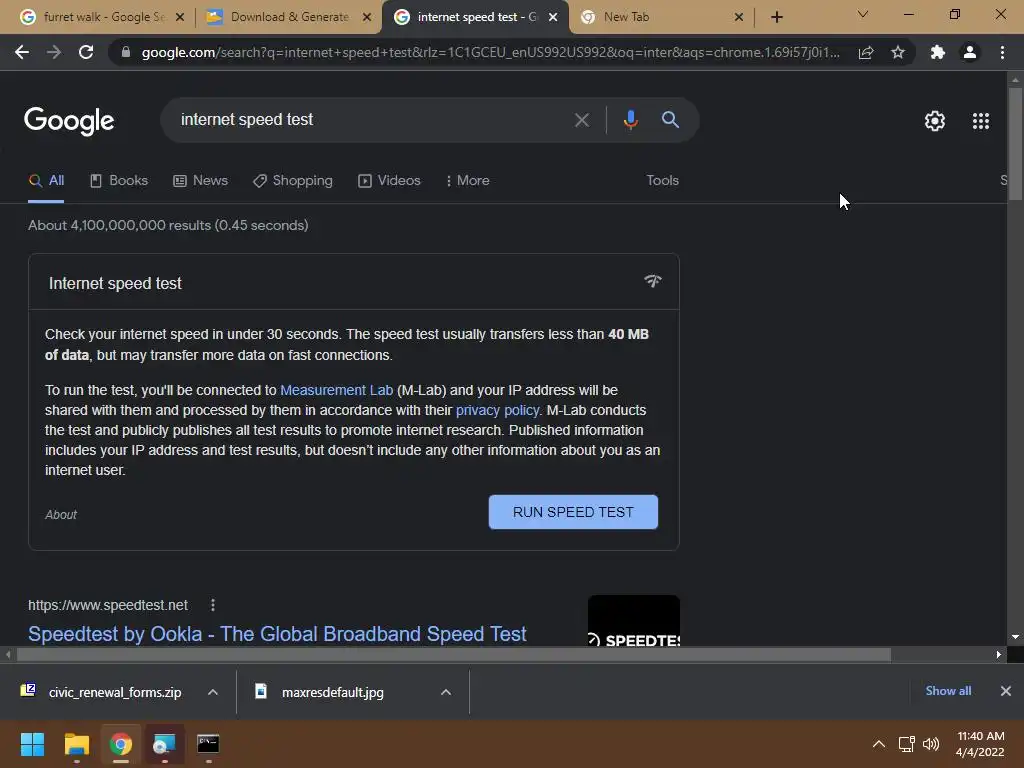Open Speedtest thumbnail image
This screenshot has height=768, width=1024.
tap(633, 620)
